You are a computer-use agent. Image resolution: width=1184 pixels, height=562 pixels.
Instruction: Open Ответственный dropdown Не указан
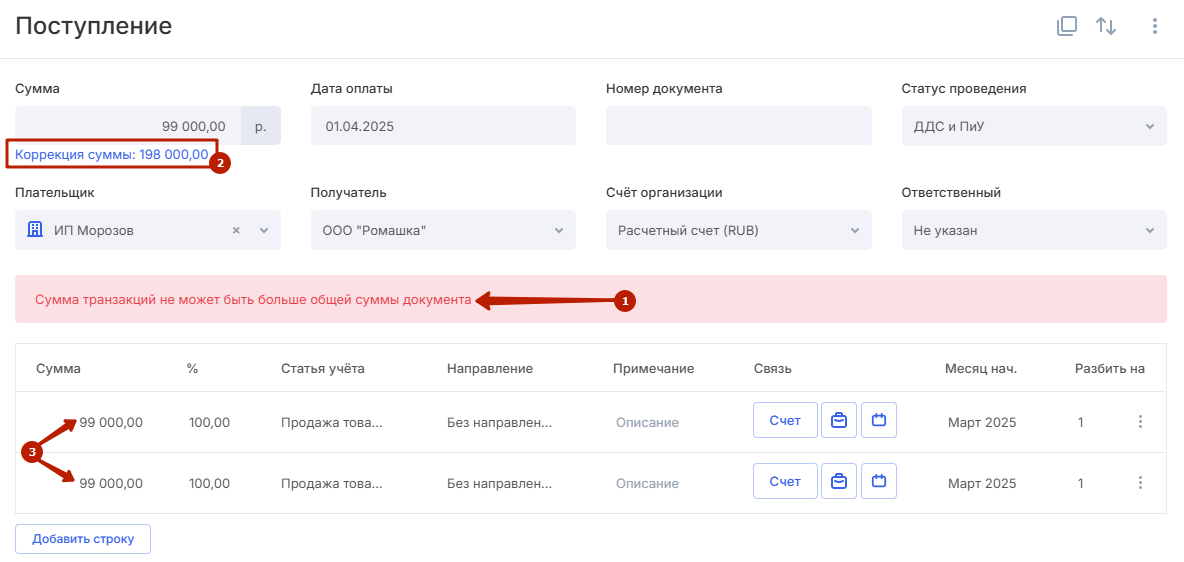click(x=1034, y=230)
